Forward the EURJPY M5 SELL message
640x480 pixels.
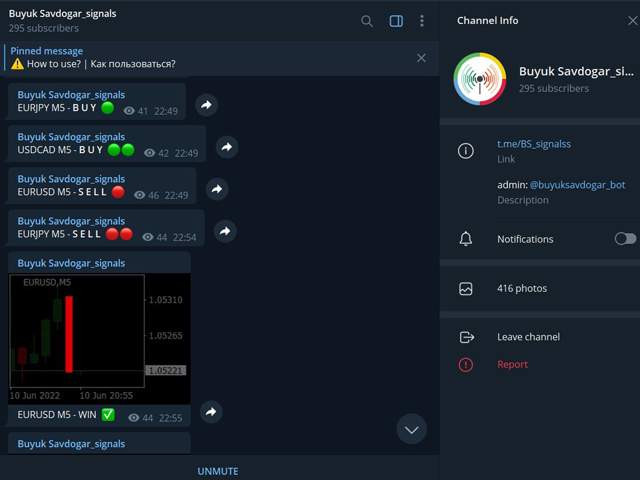click(x=225, y=231)
